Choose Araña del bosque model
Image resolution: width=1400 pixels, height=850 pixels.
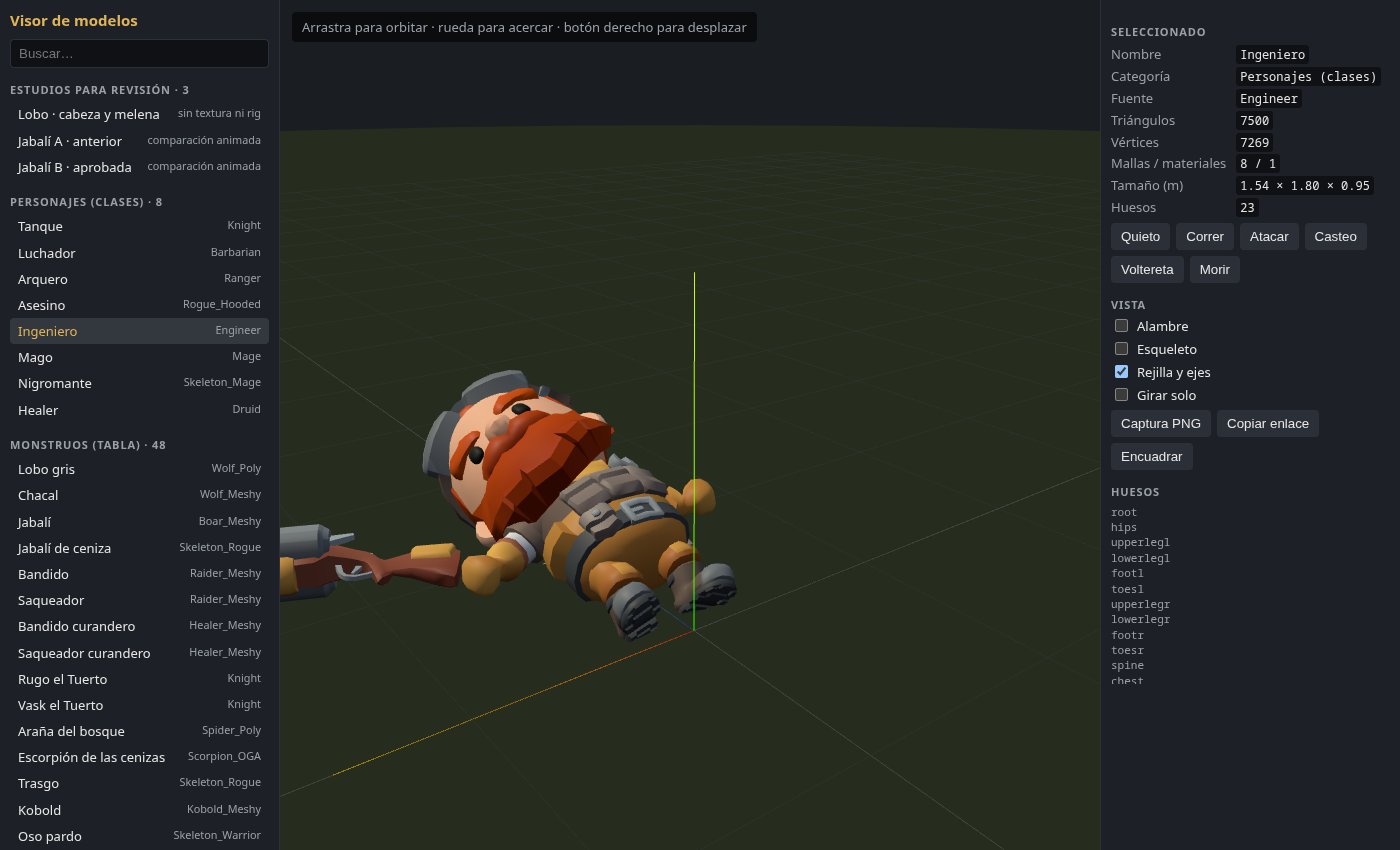(139, 731)
